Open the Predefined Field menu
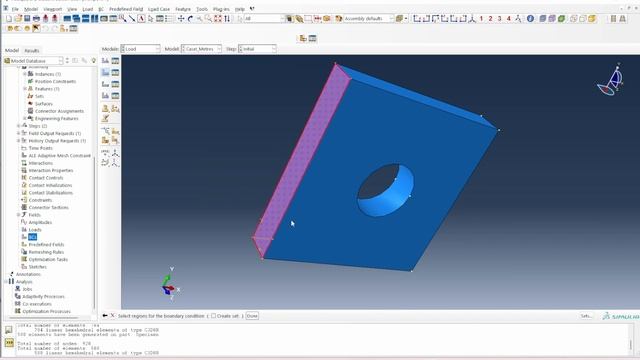This screenshot has width=640, height=360. (x=126, y=9)
